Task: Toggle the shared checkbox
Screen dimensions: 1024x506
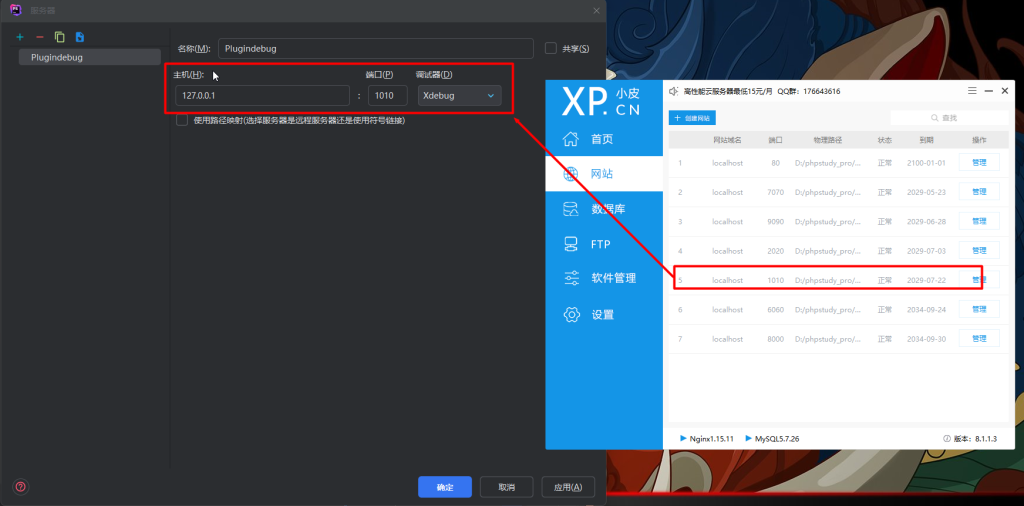Action: click(551, 48)
